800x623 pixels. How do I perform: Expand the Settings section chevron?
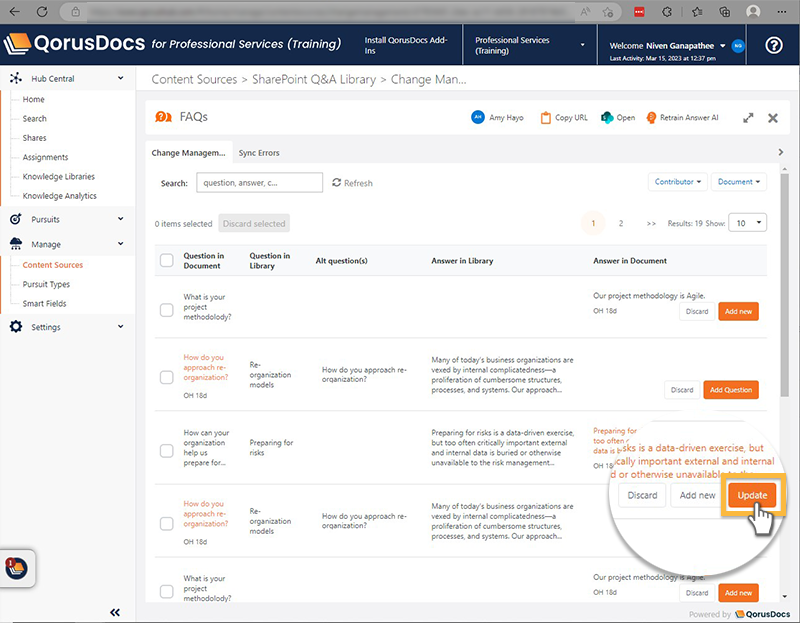pyautogui.click(x=120, y=327)
